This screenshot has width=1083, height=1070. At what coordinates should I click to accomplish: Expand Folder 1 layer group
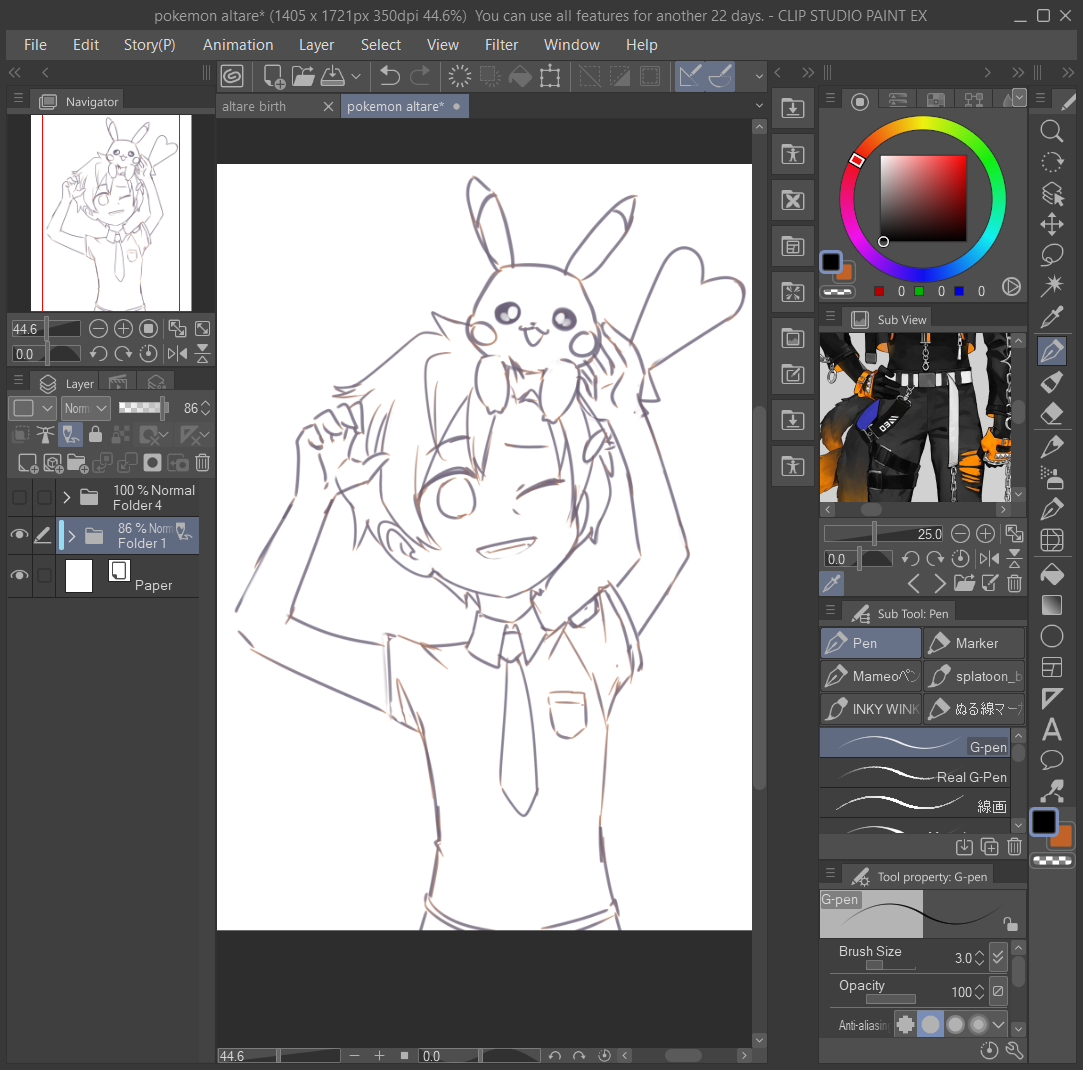click(x=72, y=536)
